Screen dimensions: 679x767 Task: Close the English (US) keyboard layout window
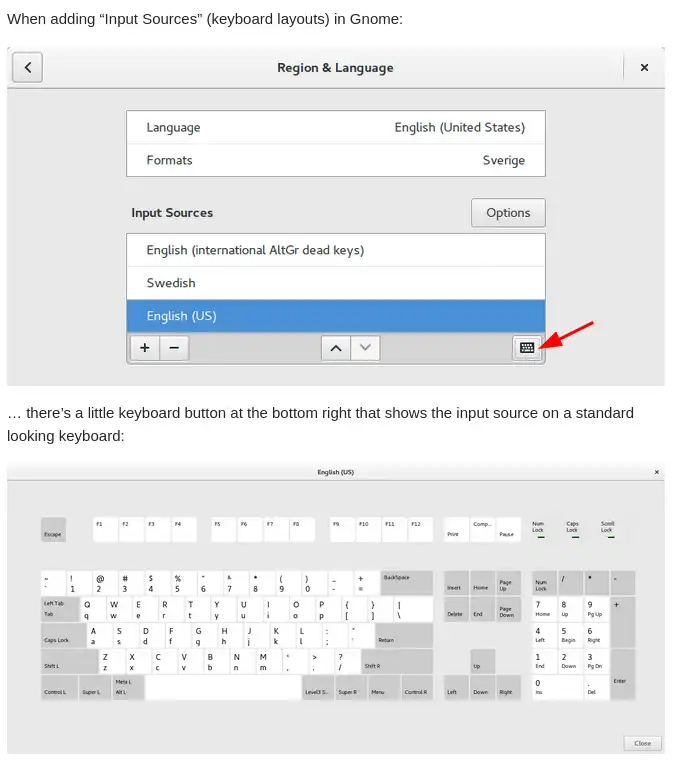coord(656,472)
